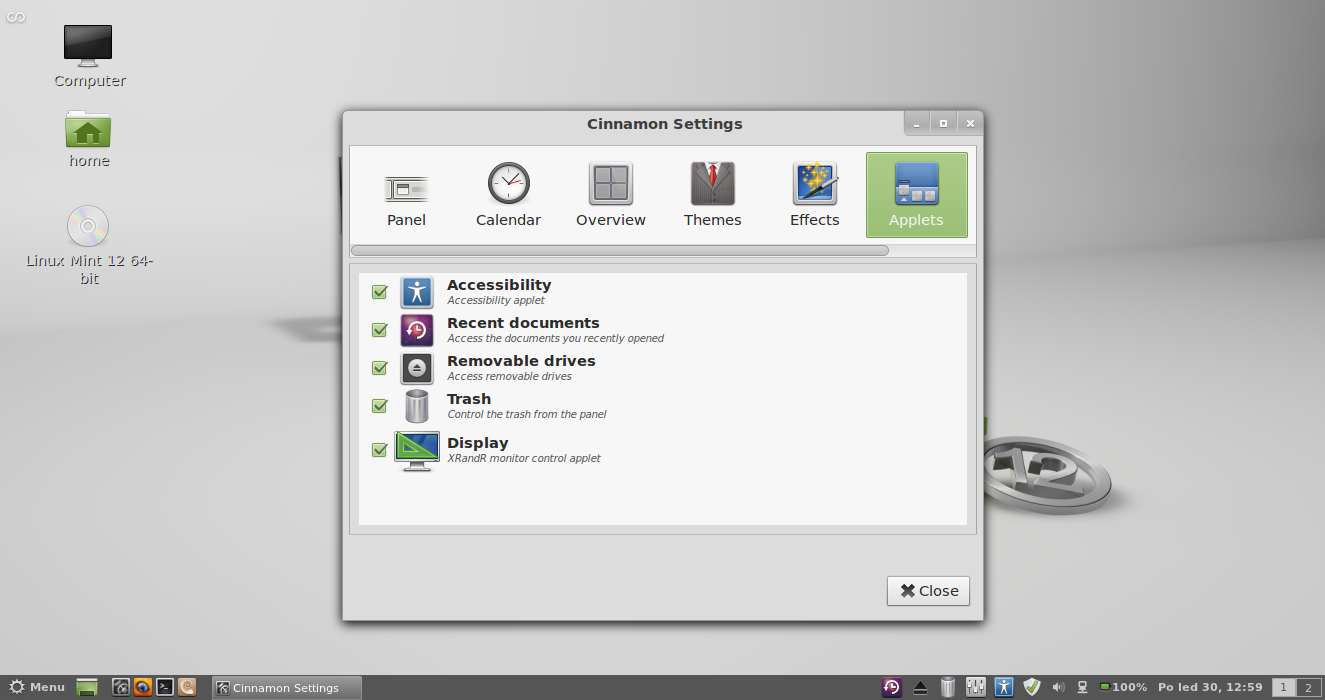Viewport: 1325px width, 700px height.
Task: Toggle the Display applet checkbox
Action: 379,450
